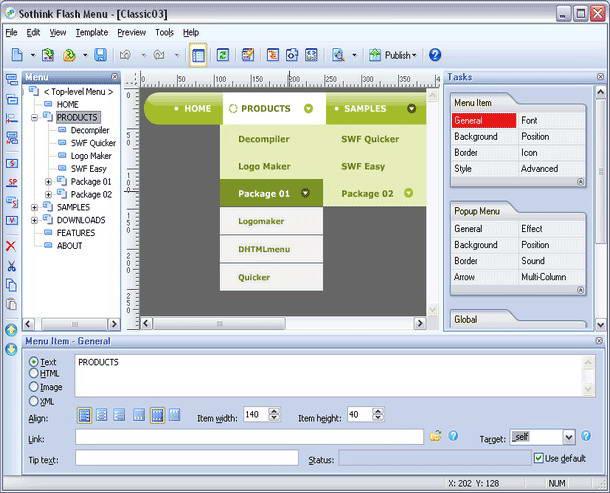
Task: Open the Template menu
Action: click(x=92, y=32)
